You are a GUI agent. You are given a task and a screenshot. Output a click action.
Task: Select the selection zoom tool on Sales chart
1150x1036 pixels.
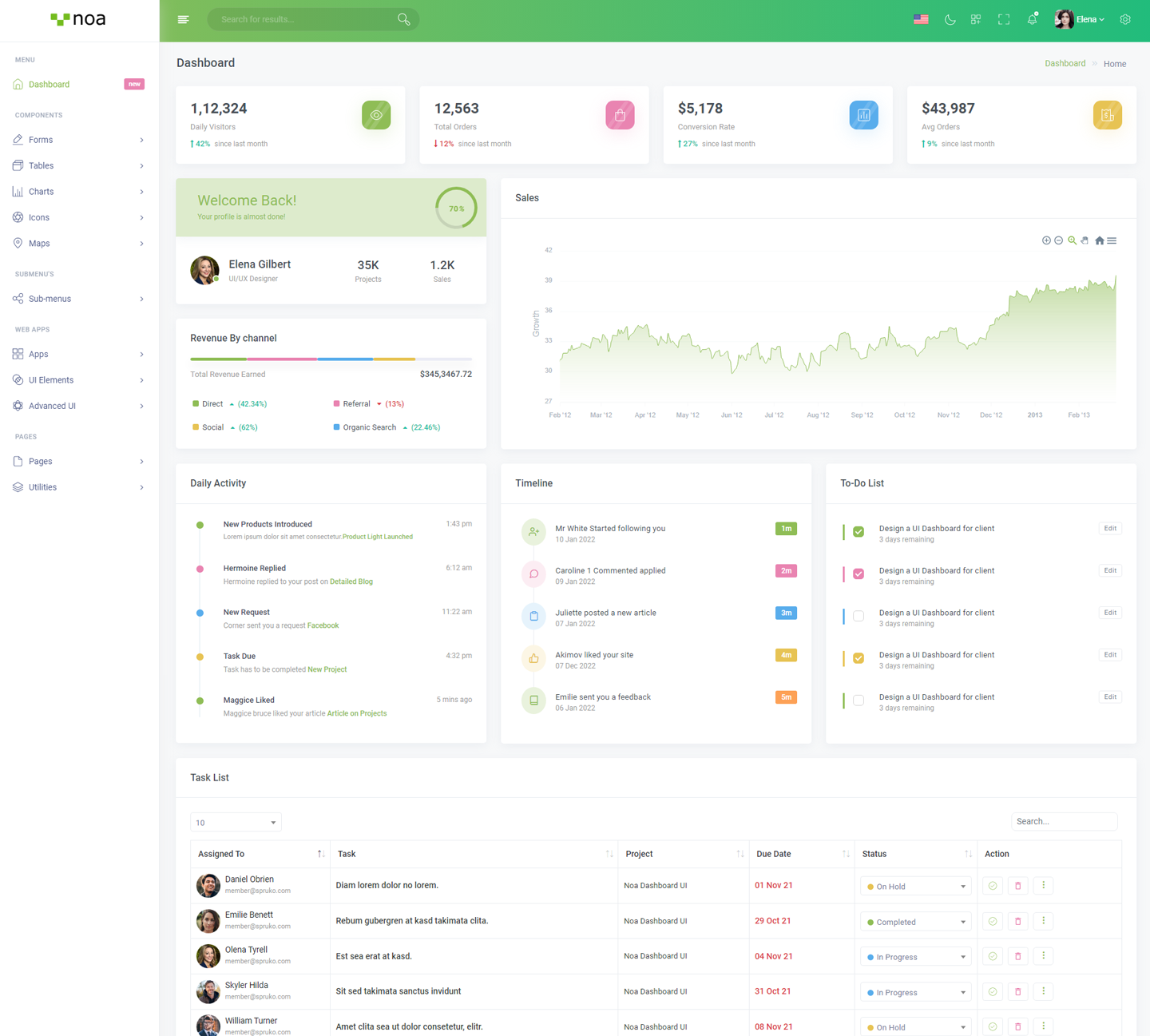pyautogui.click(x=1073, y=240)
